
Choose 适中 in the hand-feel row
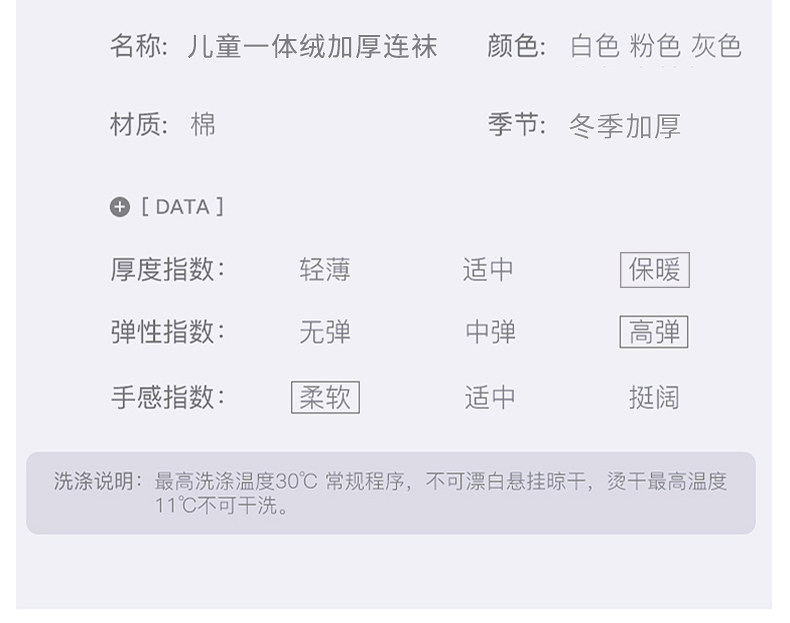tap(490, 397)
